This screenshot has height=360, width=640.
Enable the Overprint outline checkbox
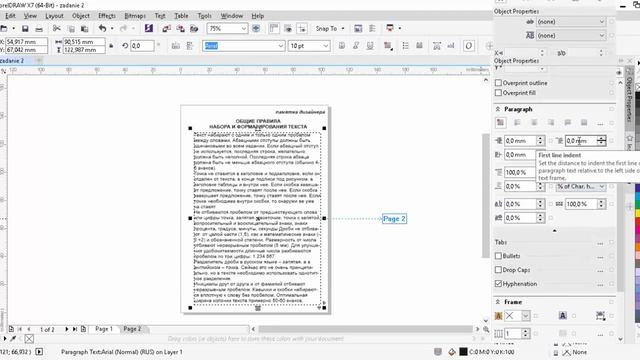(498, 83)
